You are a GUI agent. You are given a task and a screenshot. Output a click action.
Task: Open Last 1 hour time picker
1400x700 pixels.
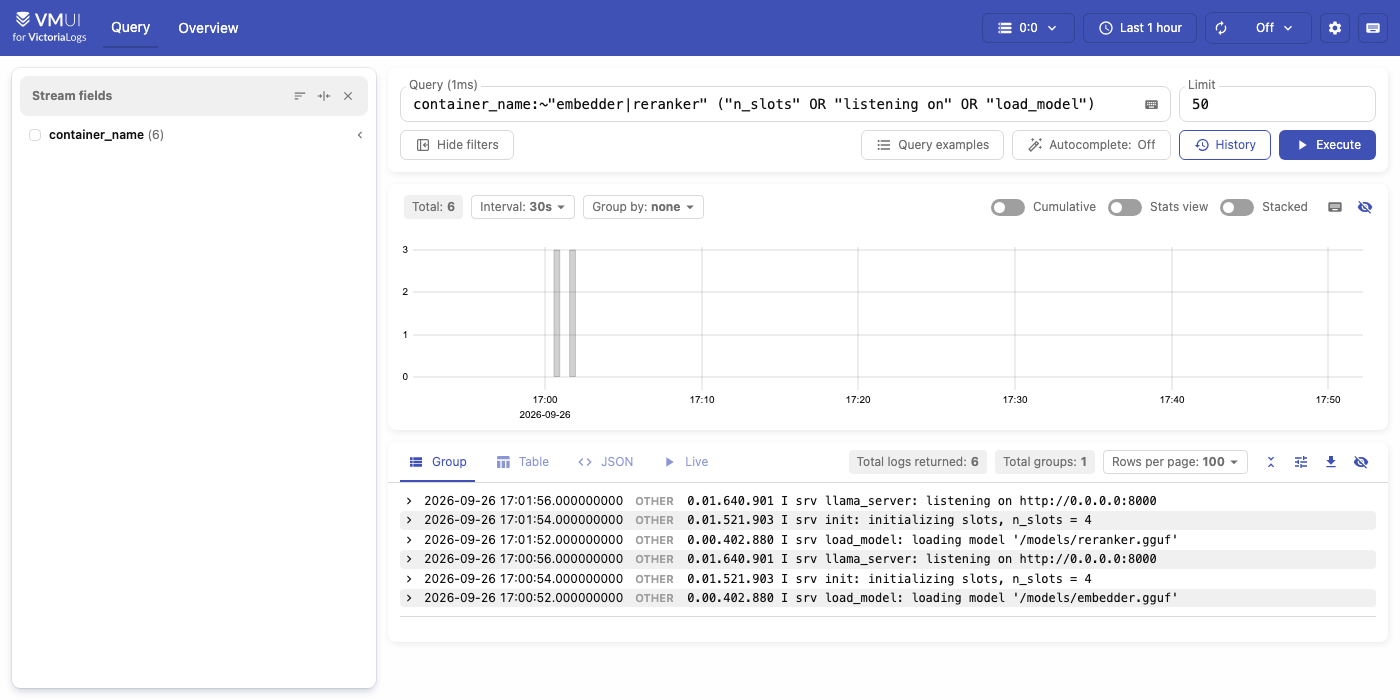click(1140, 28)
